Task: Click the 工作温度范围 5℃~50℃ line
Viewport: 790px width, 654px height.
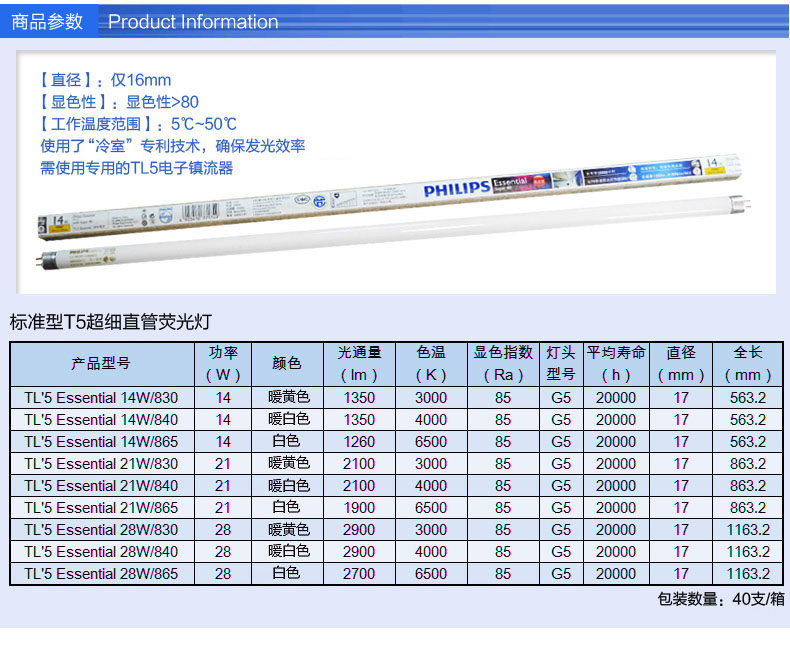Action: (138, 124)
